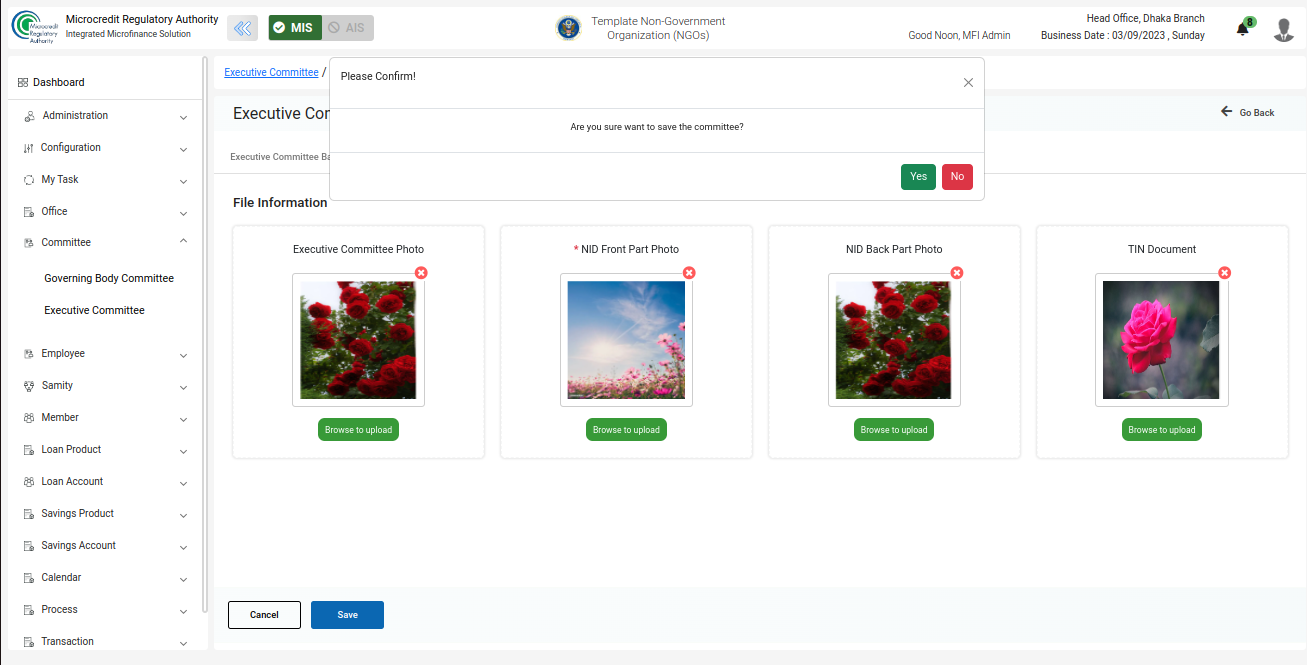Click the Loan Account sidebar icon
Viewport: 1307px width, 665px height.
tap(29, 482)
